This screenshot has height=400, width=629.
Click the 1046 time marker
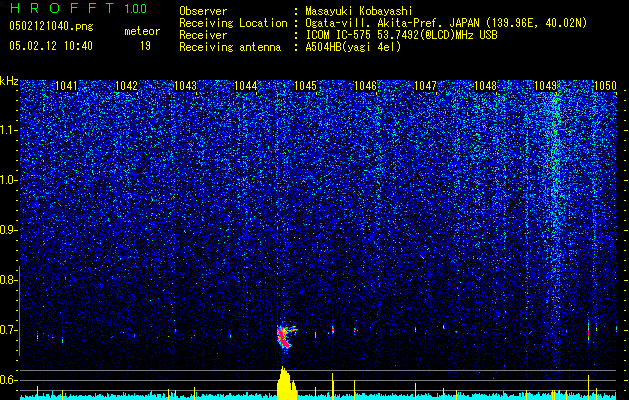[365, 85]
